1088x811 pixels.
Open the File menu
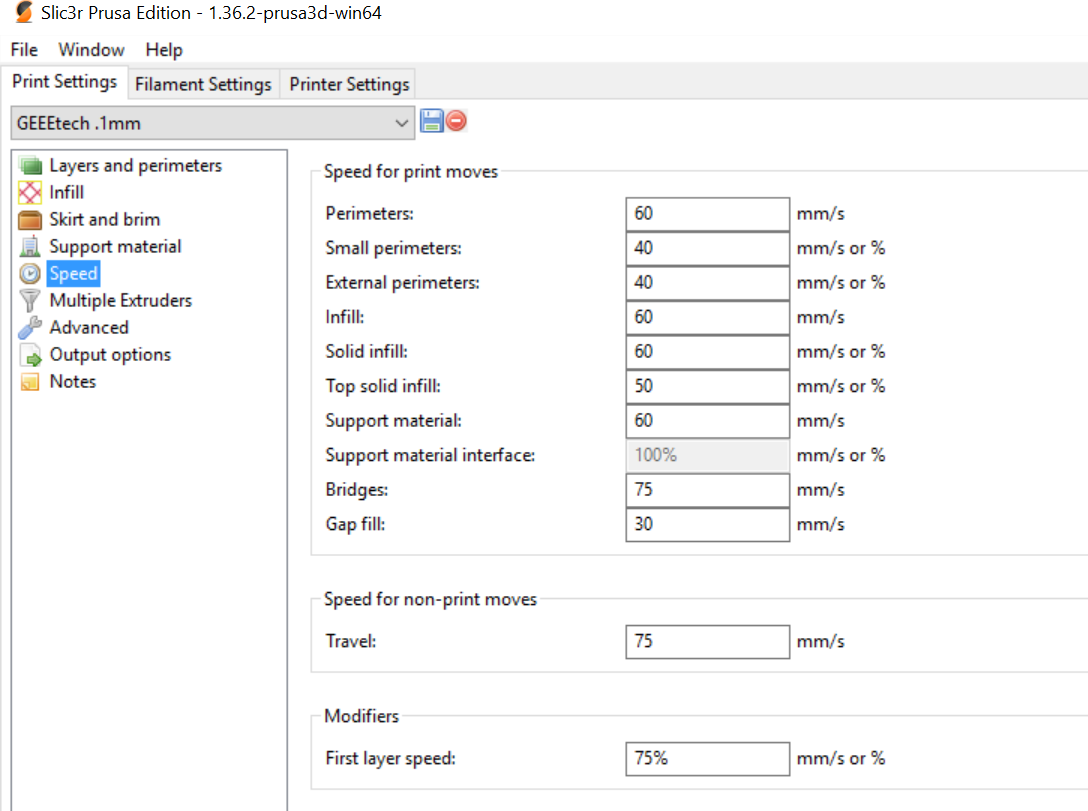[24, 50]
